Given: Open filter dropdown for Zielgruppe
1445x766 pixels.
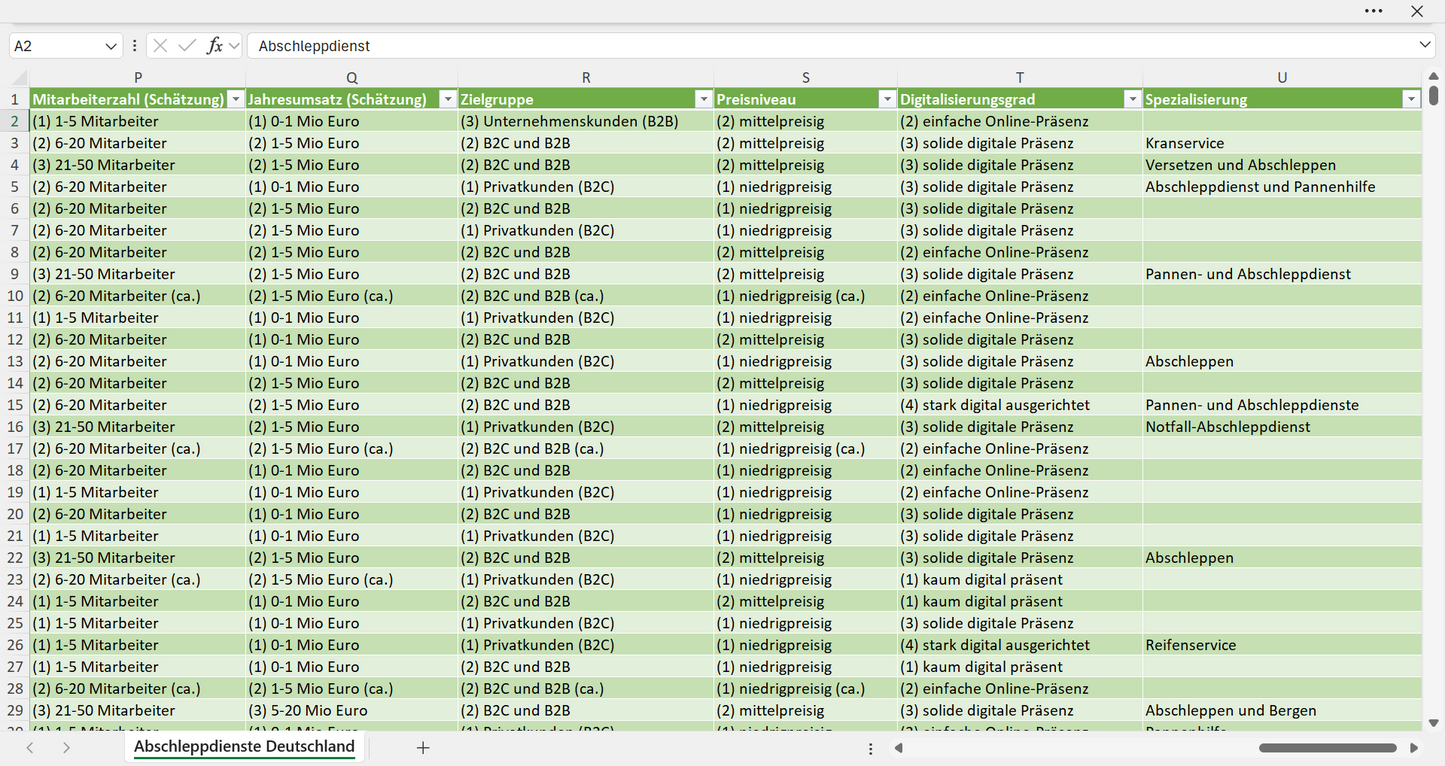Looking at the screenshot, I should point(703,99).
